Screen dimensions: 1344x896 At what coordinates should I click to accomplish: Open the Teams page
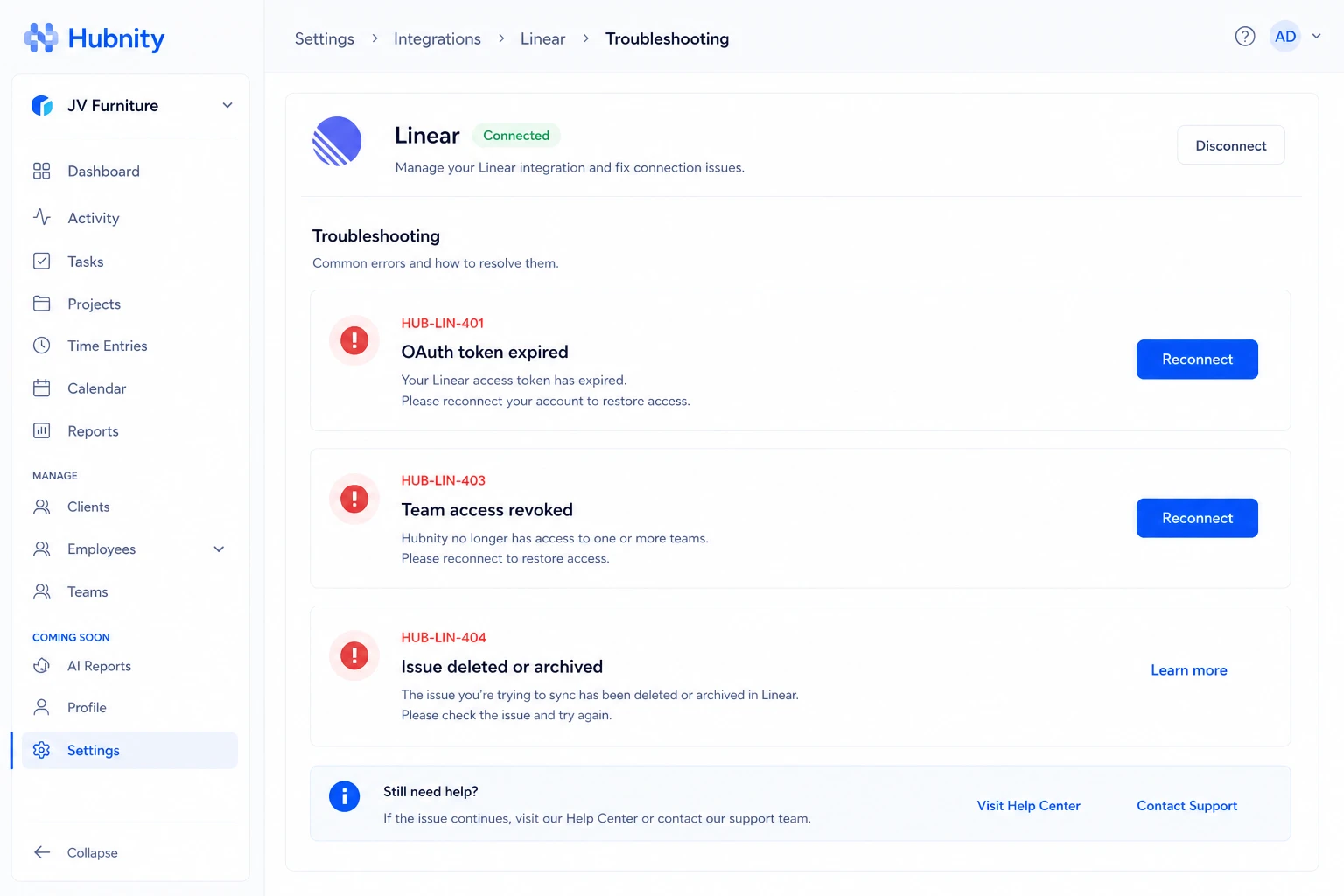coord(129,591)
